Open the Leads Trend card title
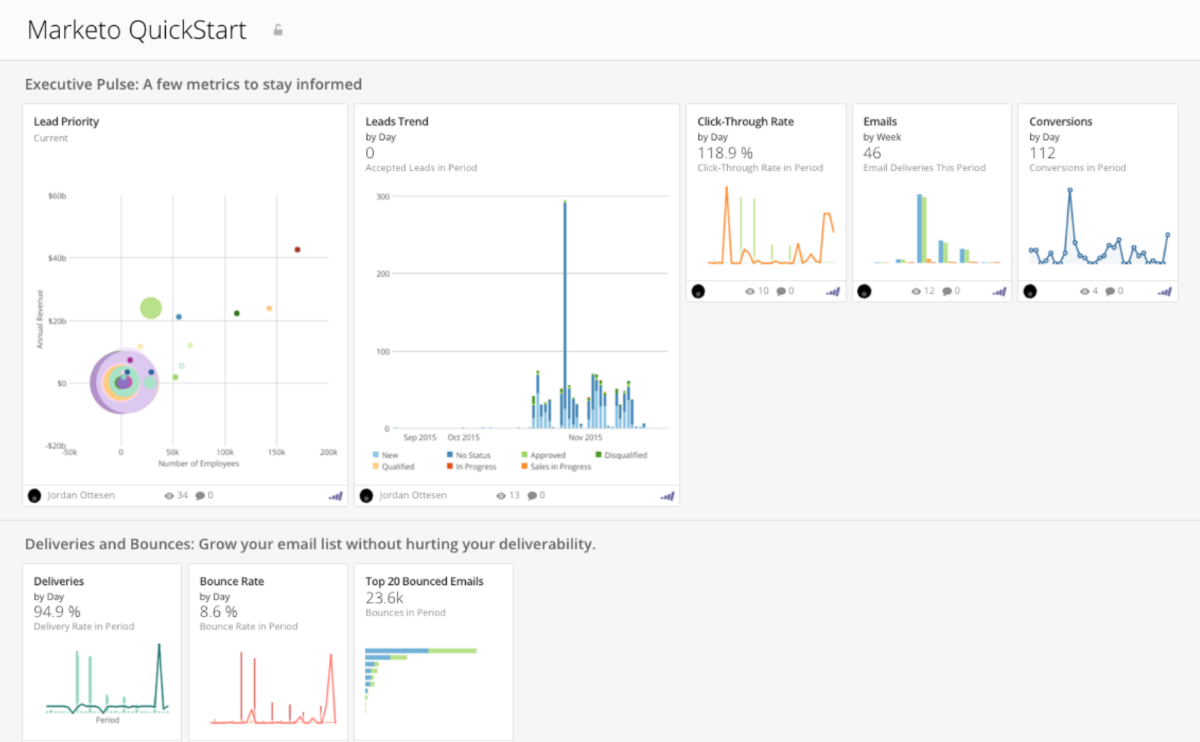This screenshot has height=742, width=1200. point(397,122)
